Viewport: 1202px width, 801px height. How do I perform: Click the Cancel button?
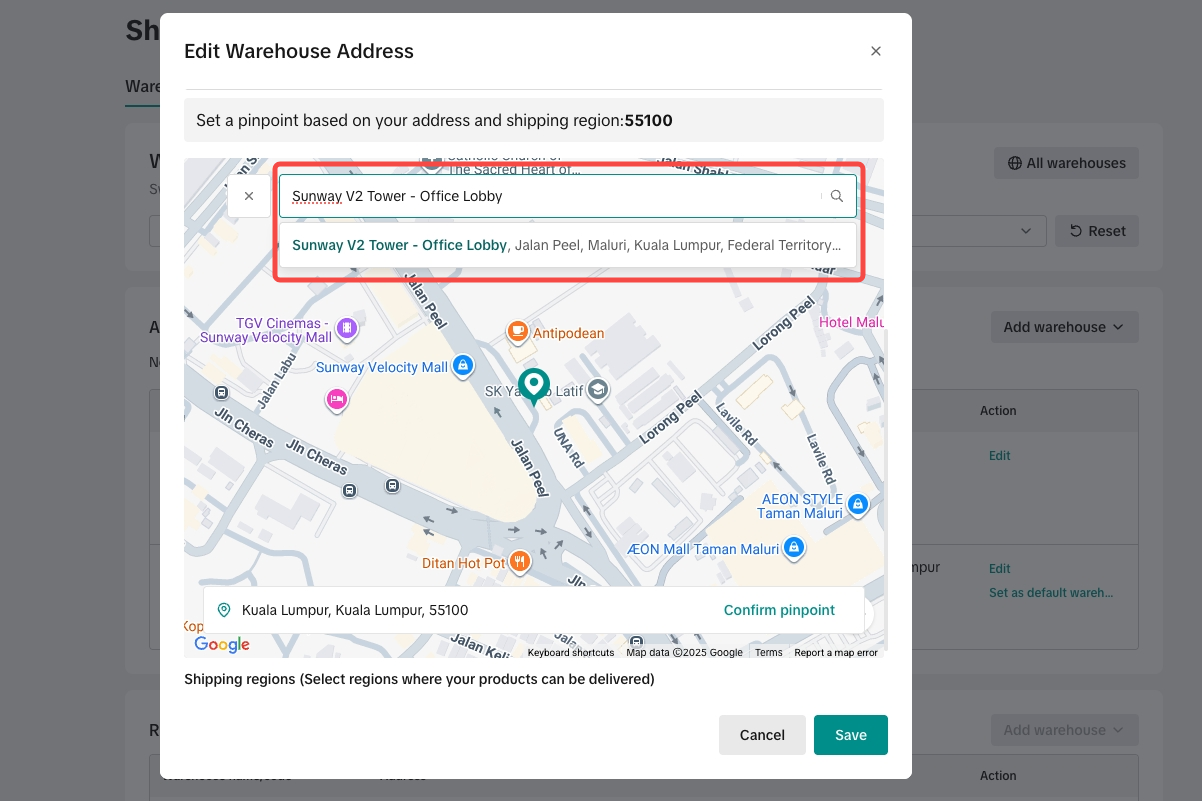[x=762, y=735]
